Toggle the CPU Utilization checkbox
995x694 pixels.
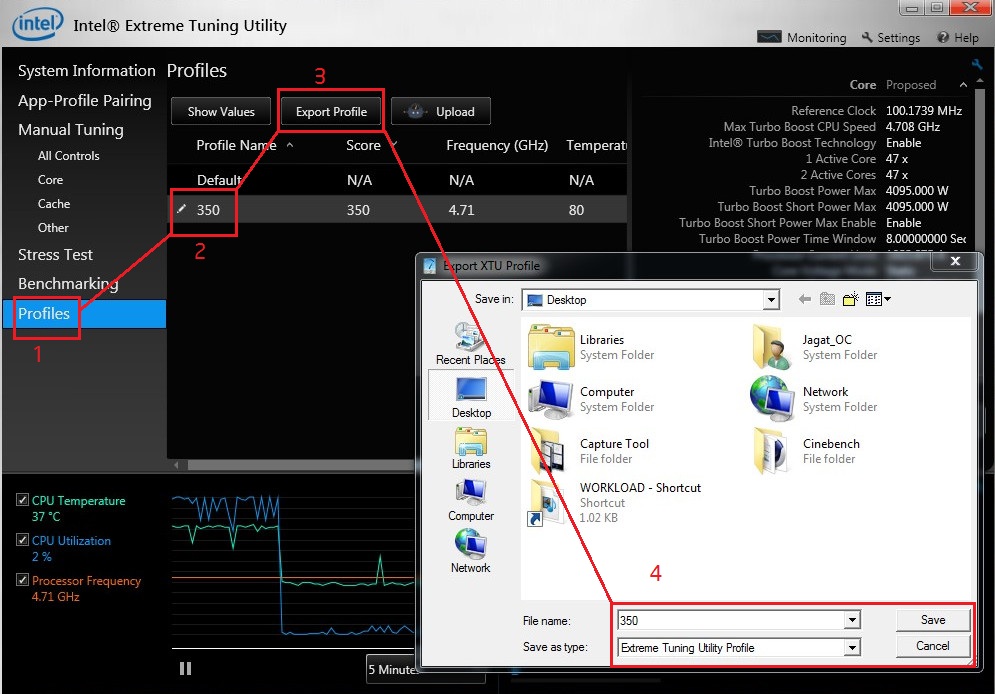[x=23, y=540]
